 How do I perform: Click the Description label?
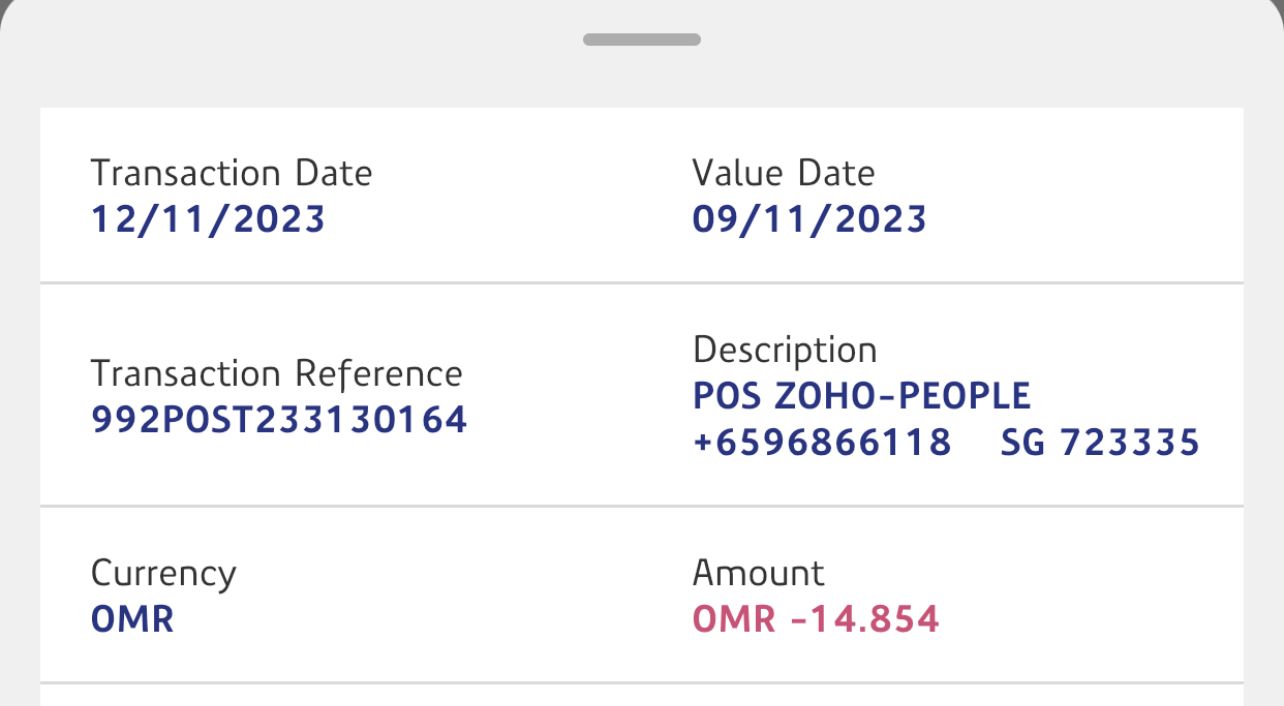coord(784,350)
